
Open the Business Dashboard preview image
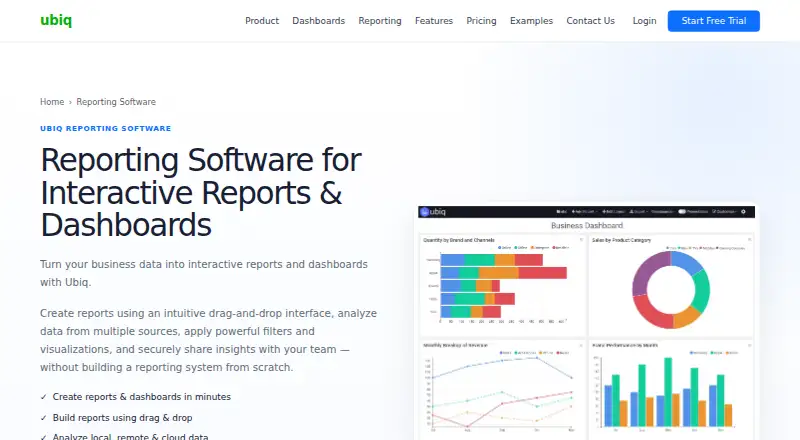point(586,323)
